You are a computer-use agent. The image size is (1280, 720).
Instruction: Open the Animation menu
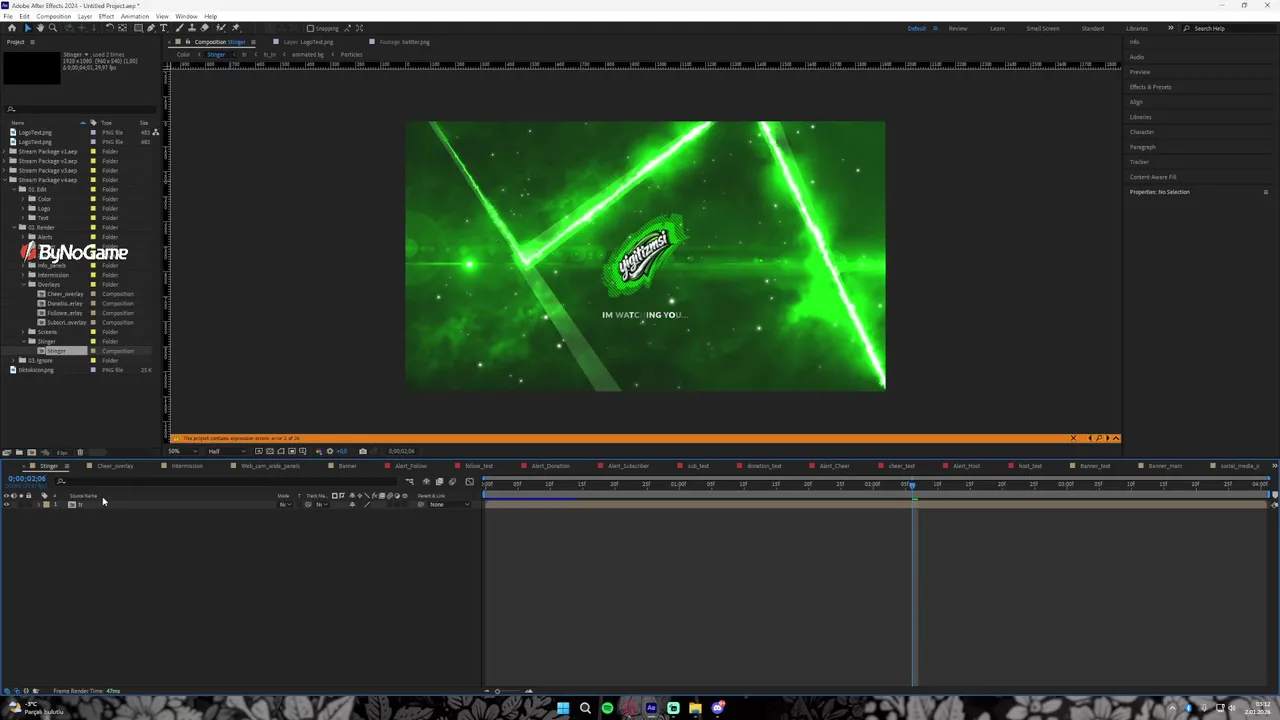134,16
